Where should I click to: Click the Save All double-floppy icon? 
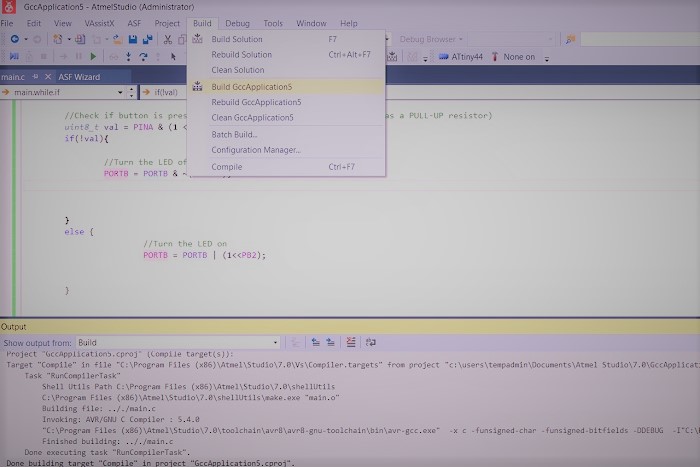point(147,39)
